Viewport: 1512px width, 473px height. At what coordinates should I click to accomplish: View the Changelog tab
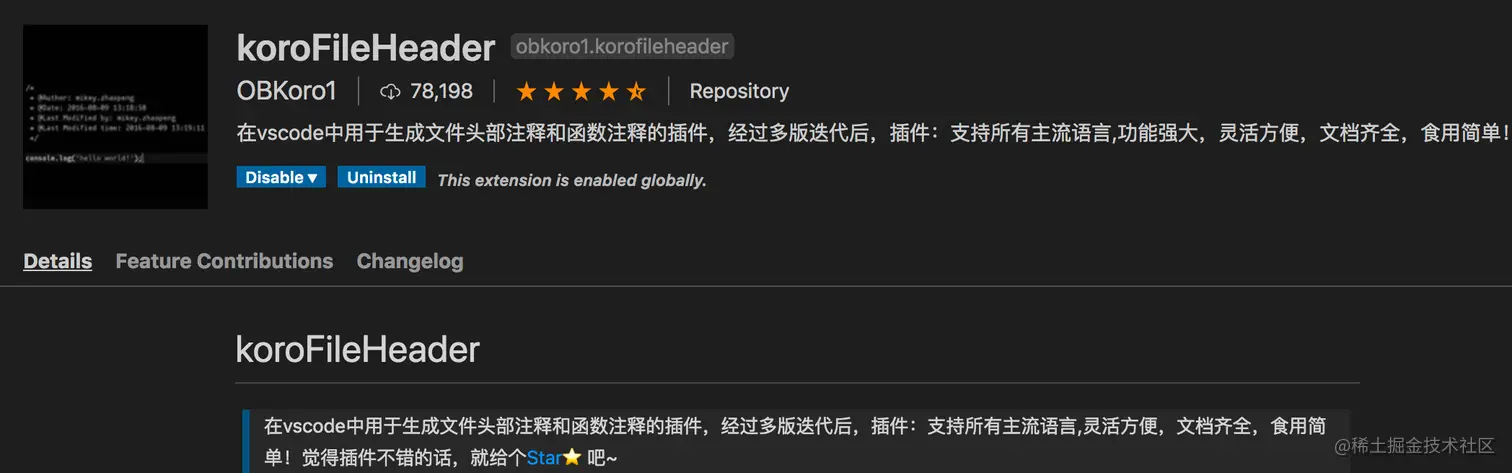point(410,261)
